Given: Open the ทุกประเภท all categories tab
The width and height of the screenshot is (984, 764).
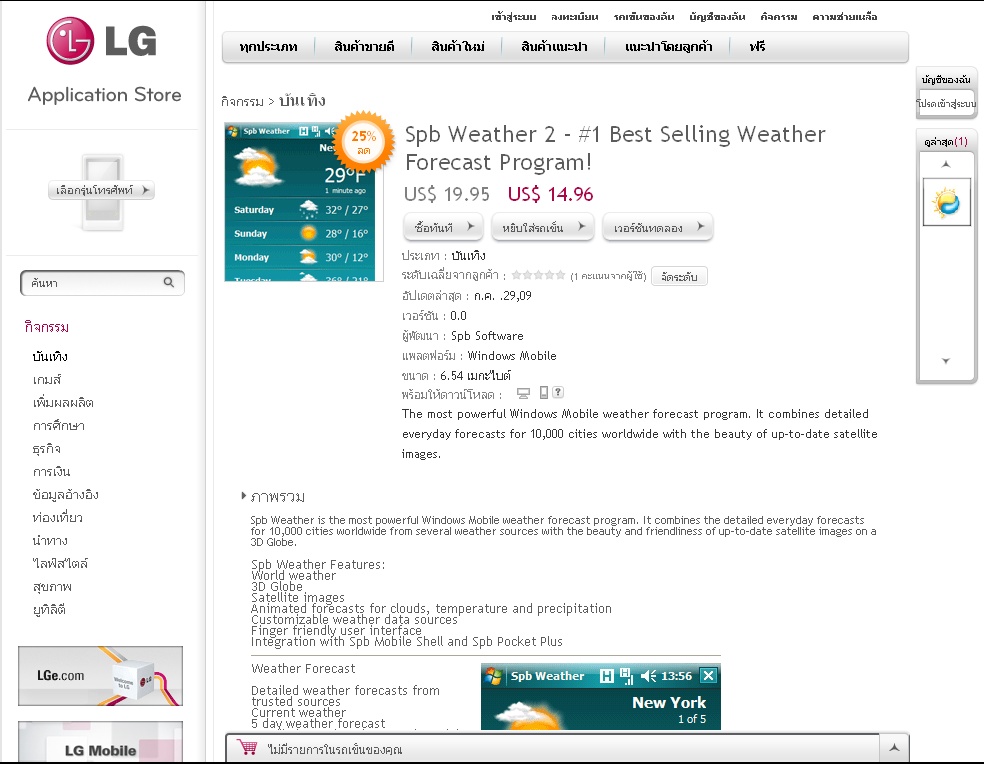Looking at the screenshot, I should [x=269, y=46].
